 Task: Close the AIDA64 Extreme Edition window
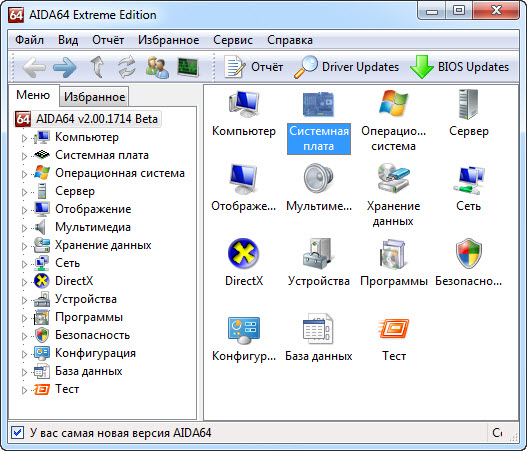[x=496, y=11]
